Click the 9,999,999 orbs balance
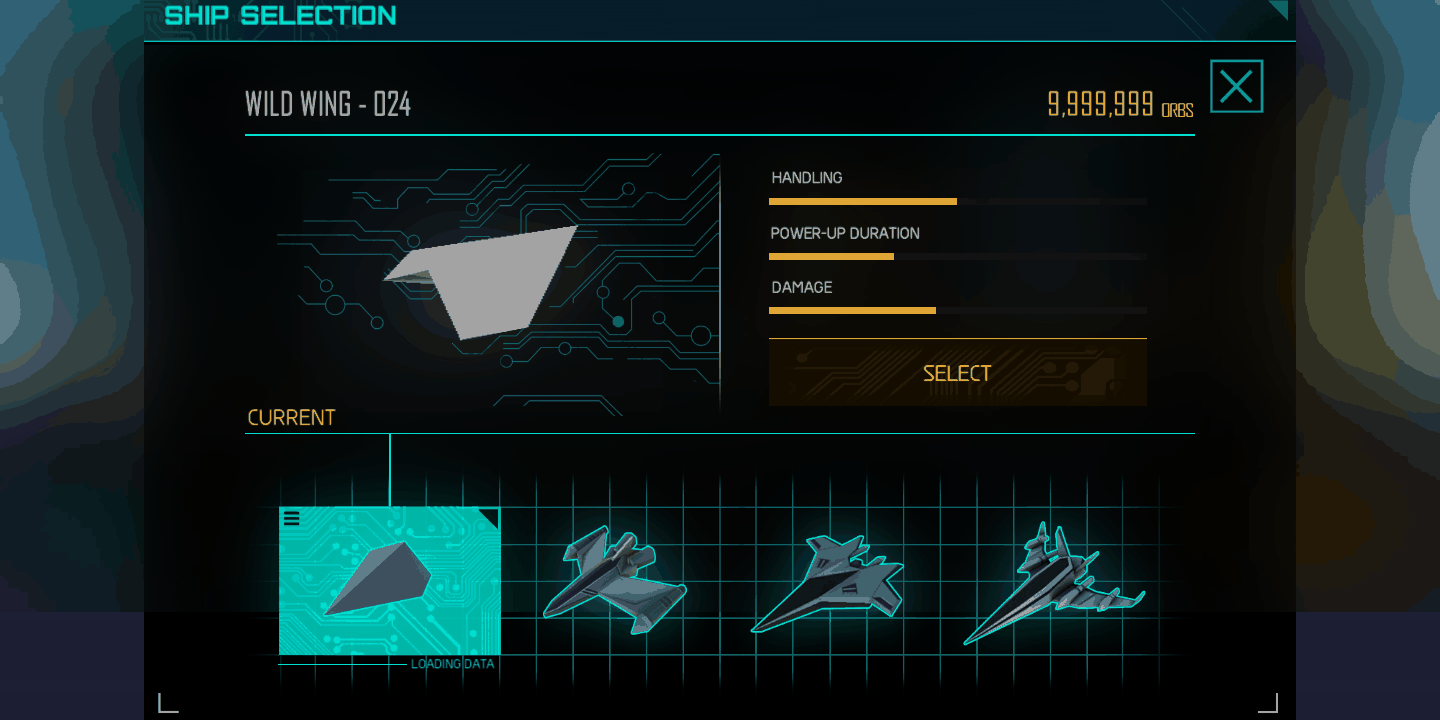This screenshot has width=1440, height=720. [1120, 104]
